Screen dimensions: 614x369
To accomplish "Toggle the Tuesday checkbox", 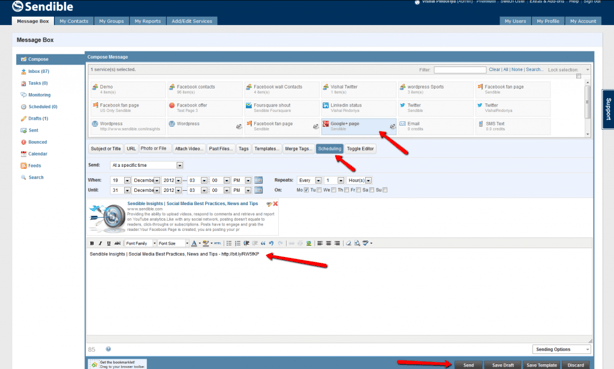I will (x=319, y=190).
